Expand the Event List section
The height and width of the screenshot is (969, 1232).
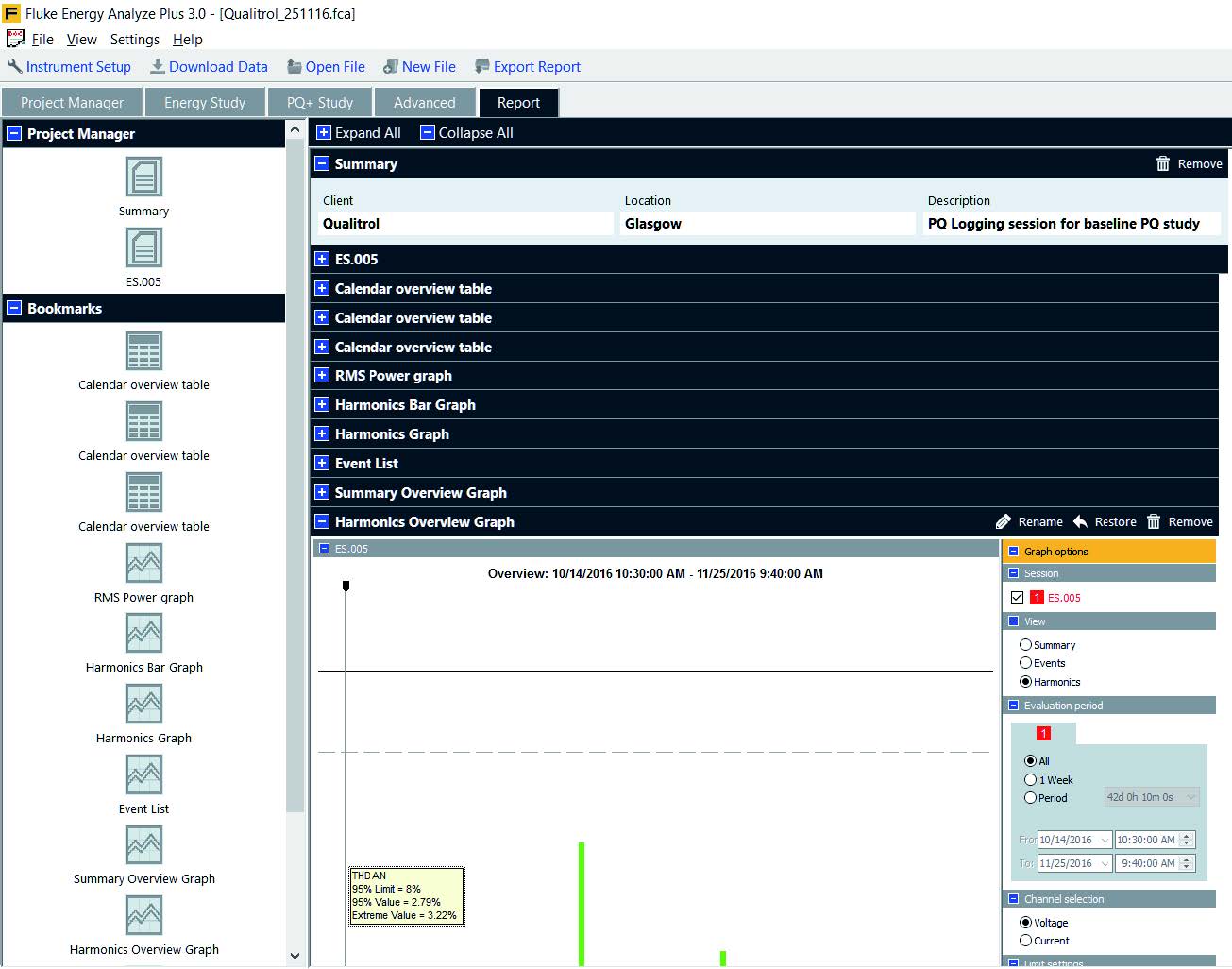[x=322, y=463]
